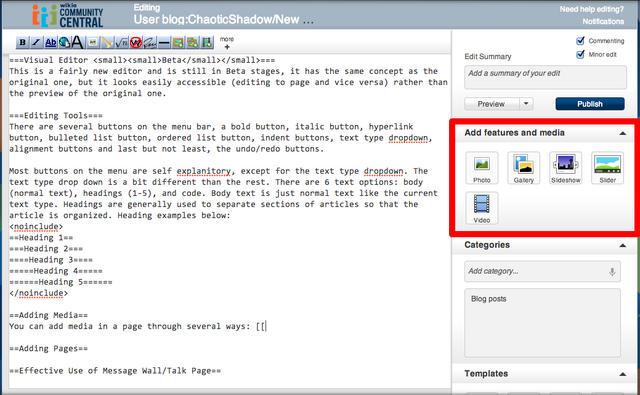Insert your signature with the signature icon
Viewport: 640px width, 395px height.
coord(149,42)
